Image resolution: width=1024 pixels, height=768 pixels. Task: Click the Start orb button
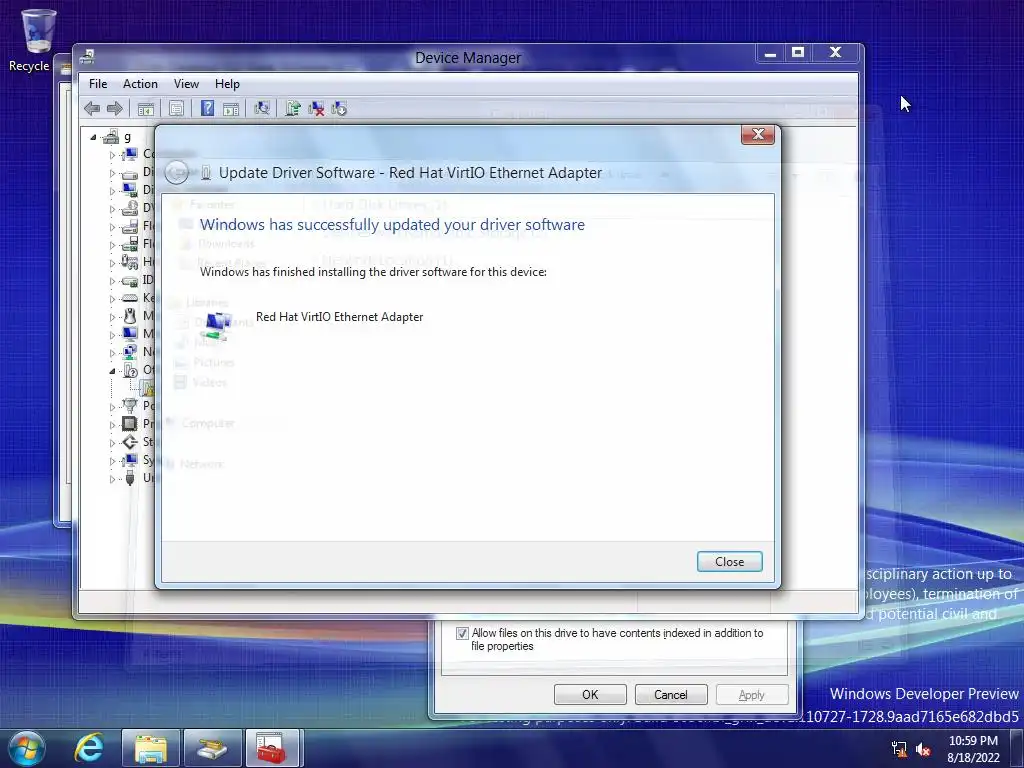[27, 748]
